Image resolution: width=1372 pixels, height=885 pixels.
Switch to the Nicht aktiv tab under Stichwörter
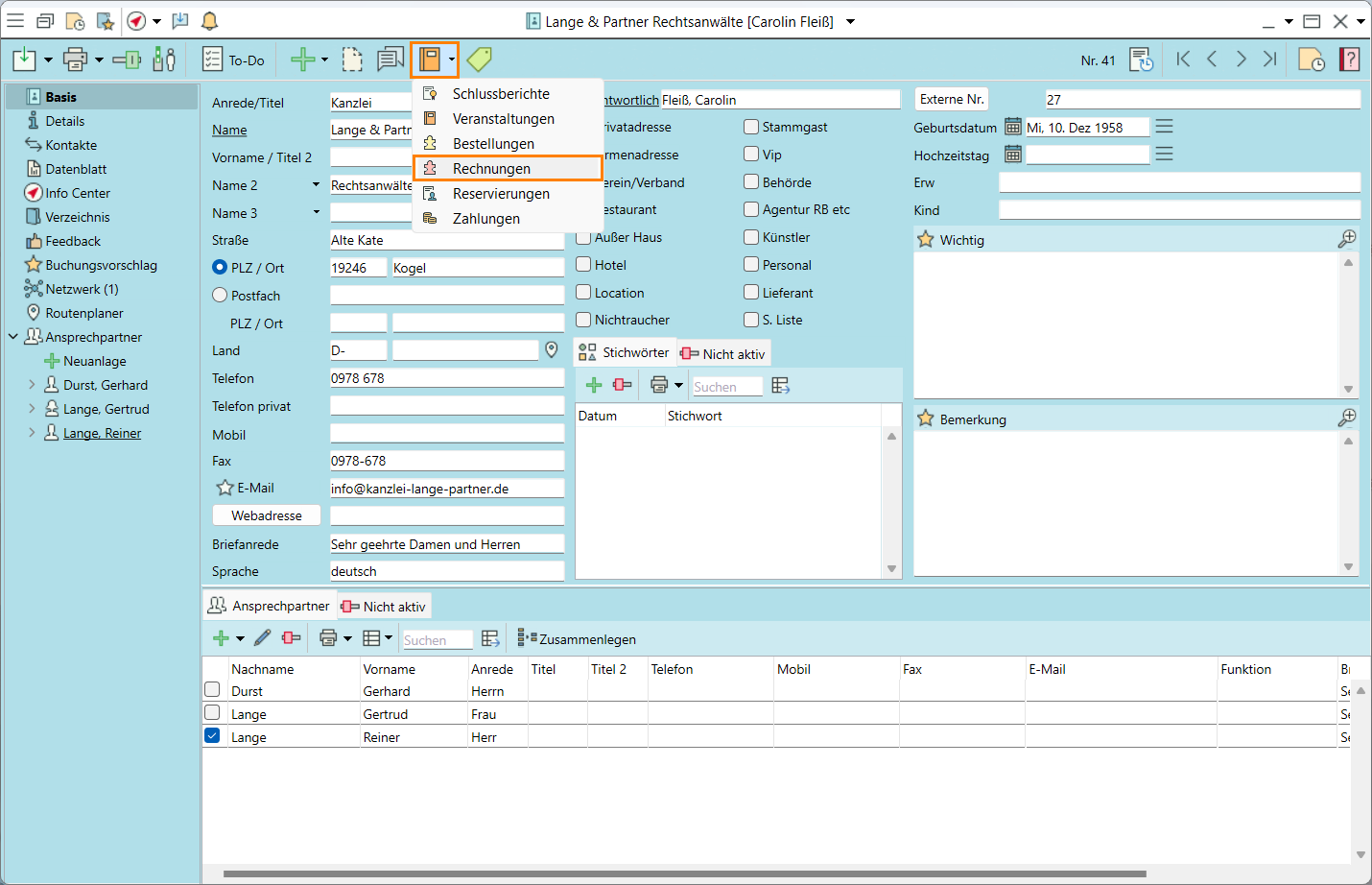(x=723, y=354)
